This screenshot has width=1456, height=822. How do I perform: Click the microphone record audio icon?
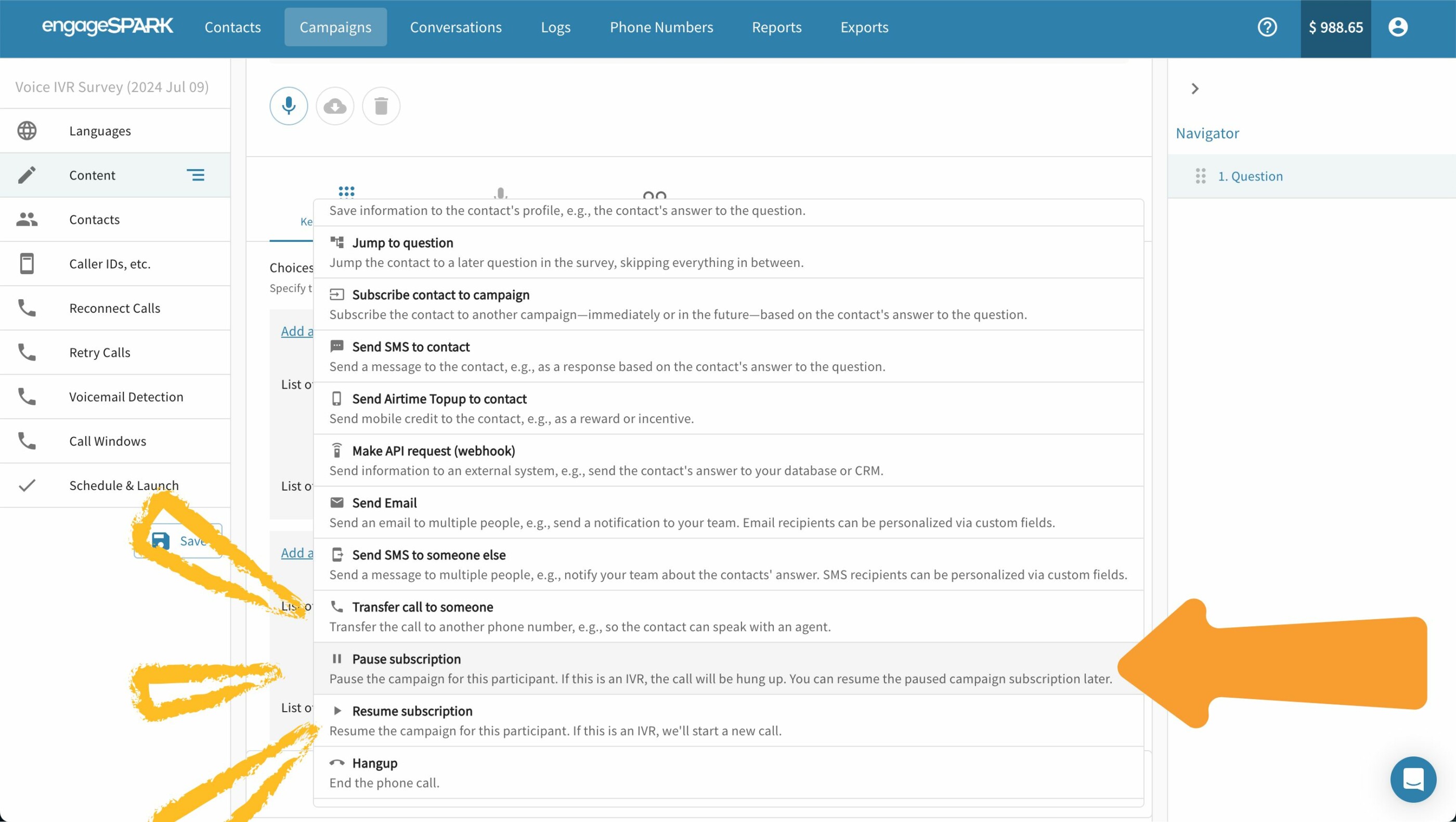pyautogui.click(x=288, y=106)
